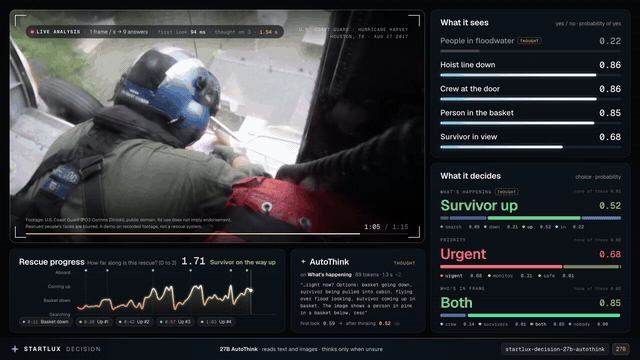Click the Survivor up decision bar

tap(530, 218)
